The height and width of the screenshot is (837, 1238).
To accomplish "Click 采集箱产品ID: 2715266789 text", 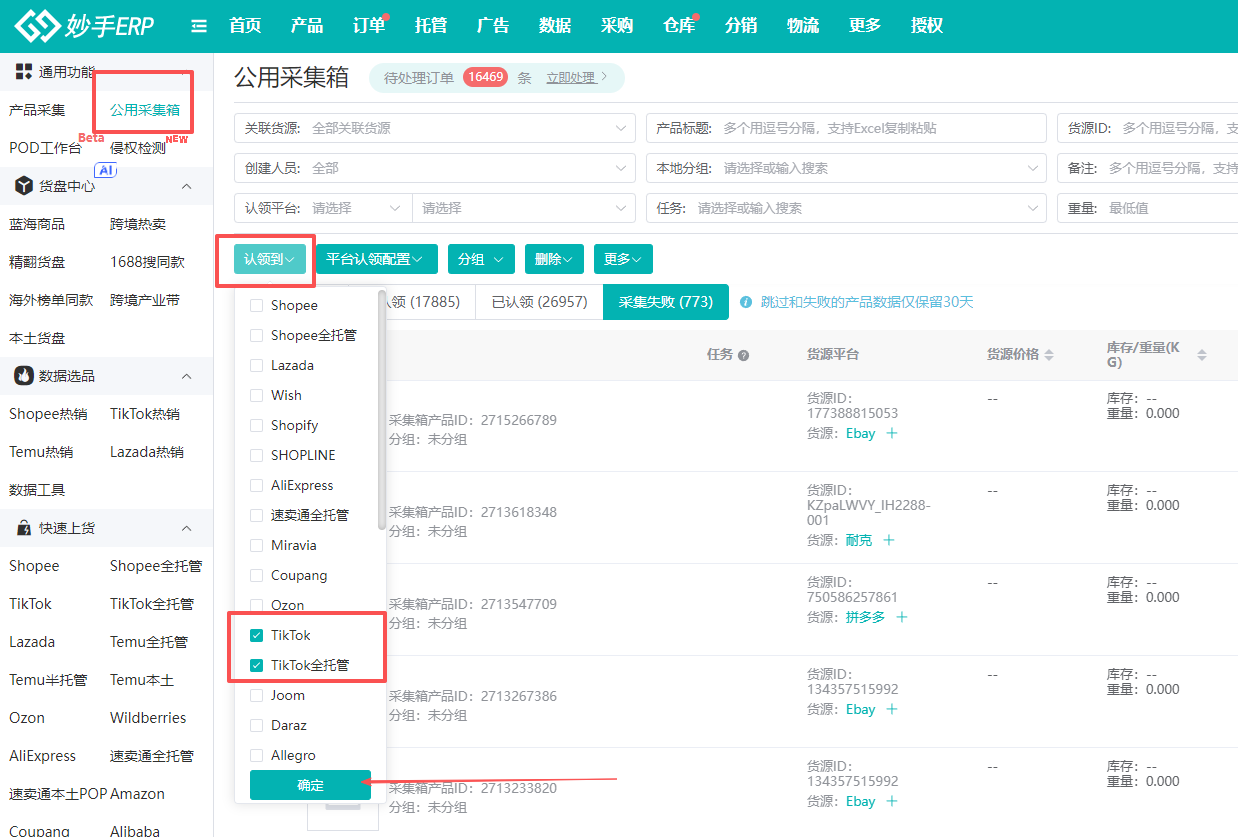I will (x=473, y=420).
